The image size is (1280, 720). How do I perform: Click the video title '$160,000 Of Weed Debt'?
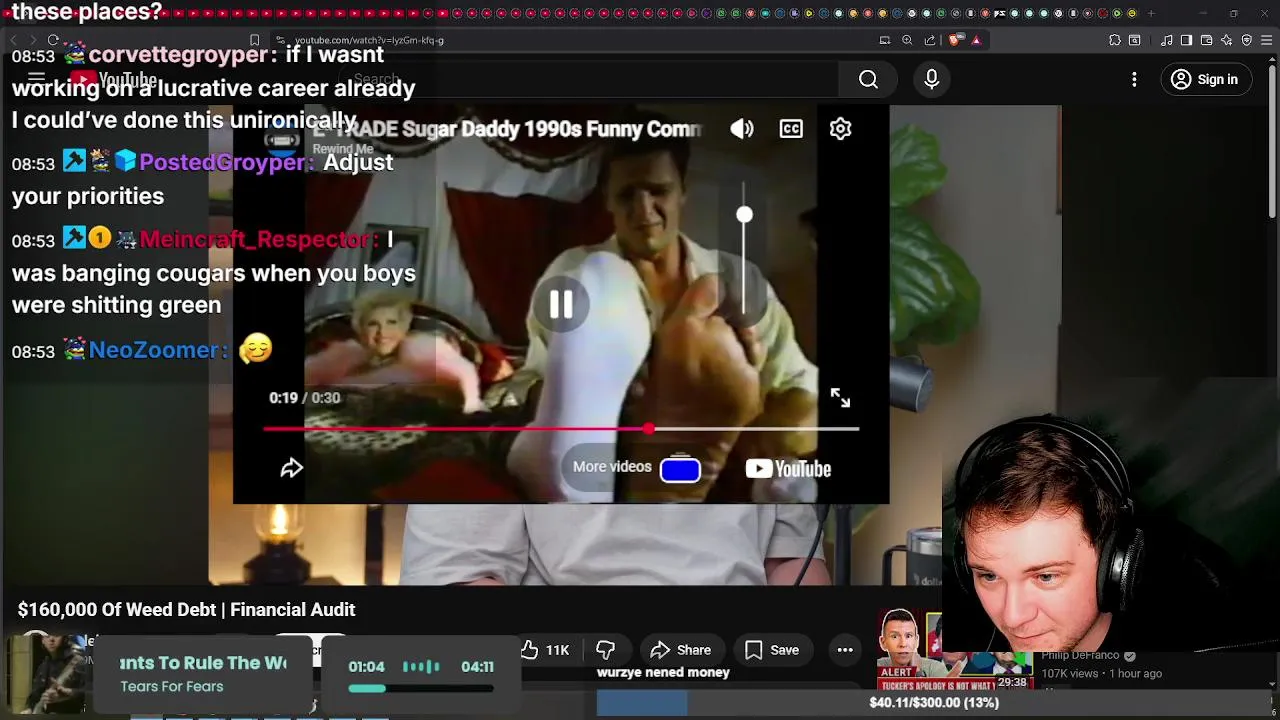(186, 610)
